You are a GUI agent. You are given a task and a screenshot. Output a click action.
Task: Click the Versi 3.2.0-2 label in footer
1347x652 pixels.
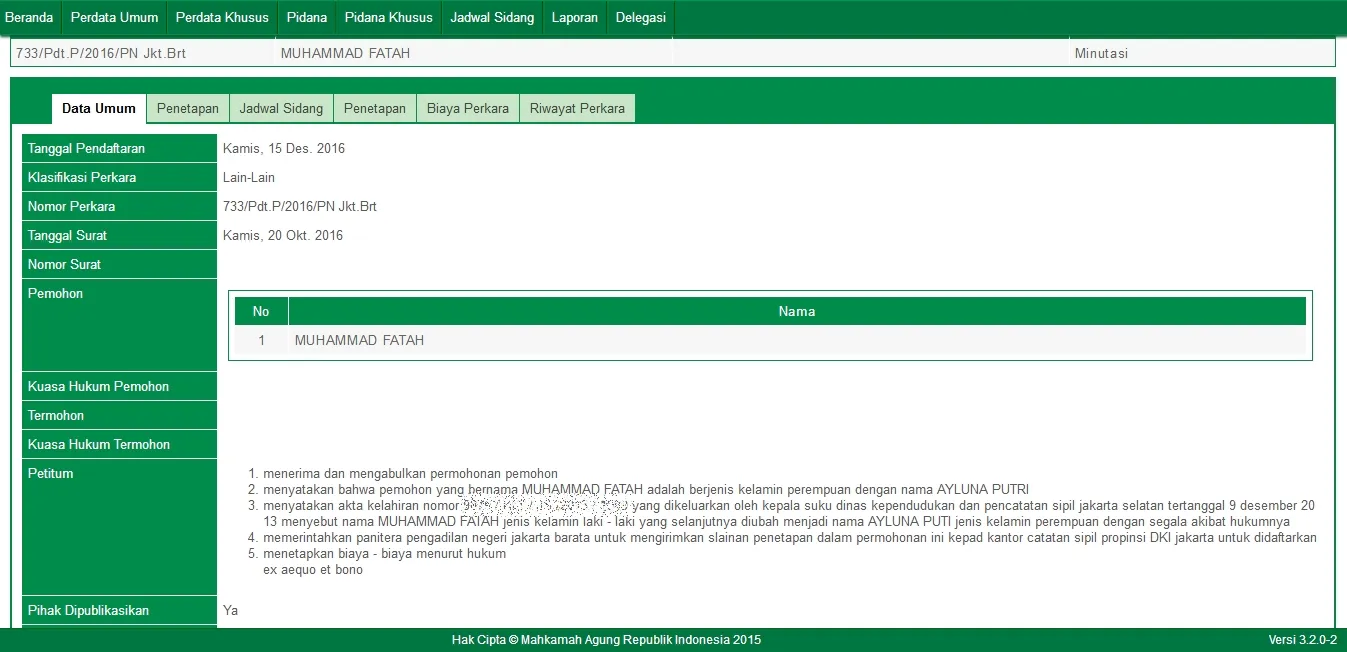1302,640
